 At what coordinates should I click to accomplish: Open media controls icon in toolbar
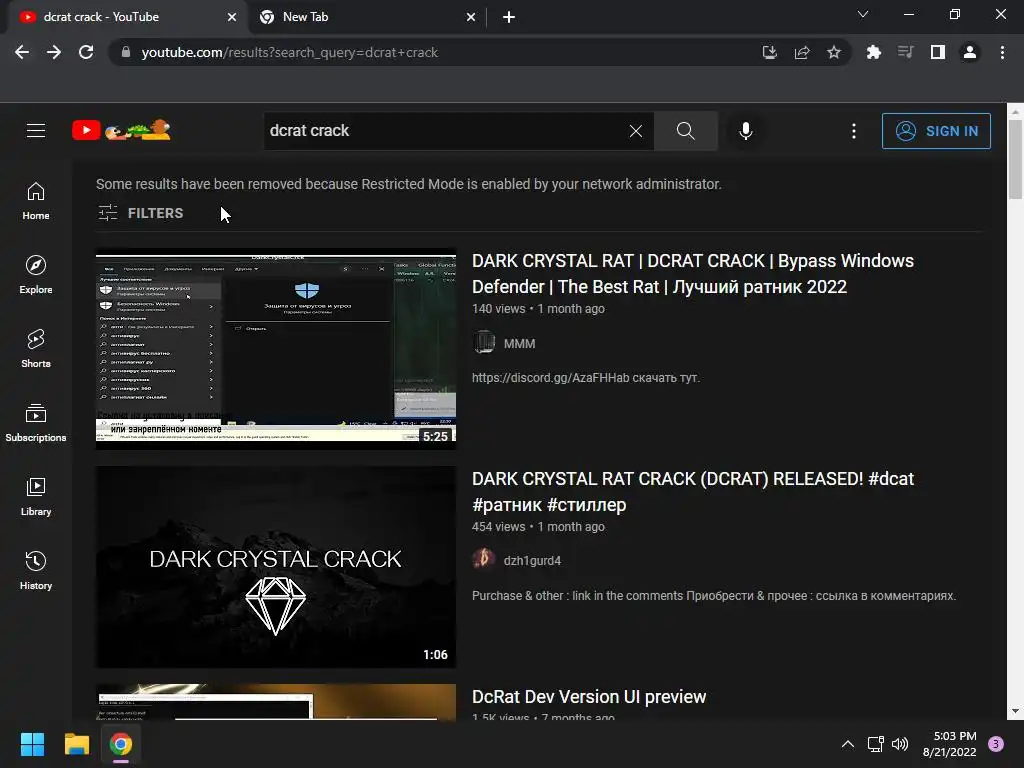point(906,52)
